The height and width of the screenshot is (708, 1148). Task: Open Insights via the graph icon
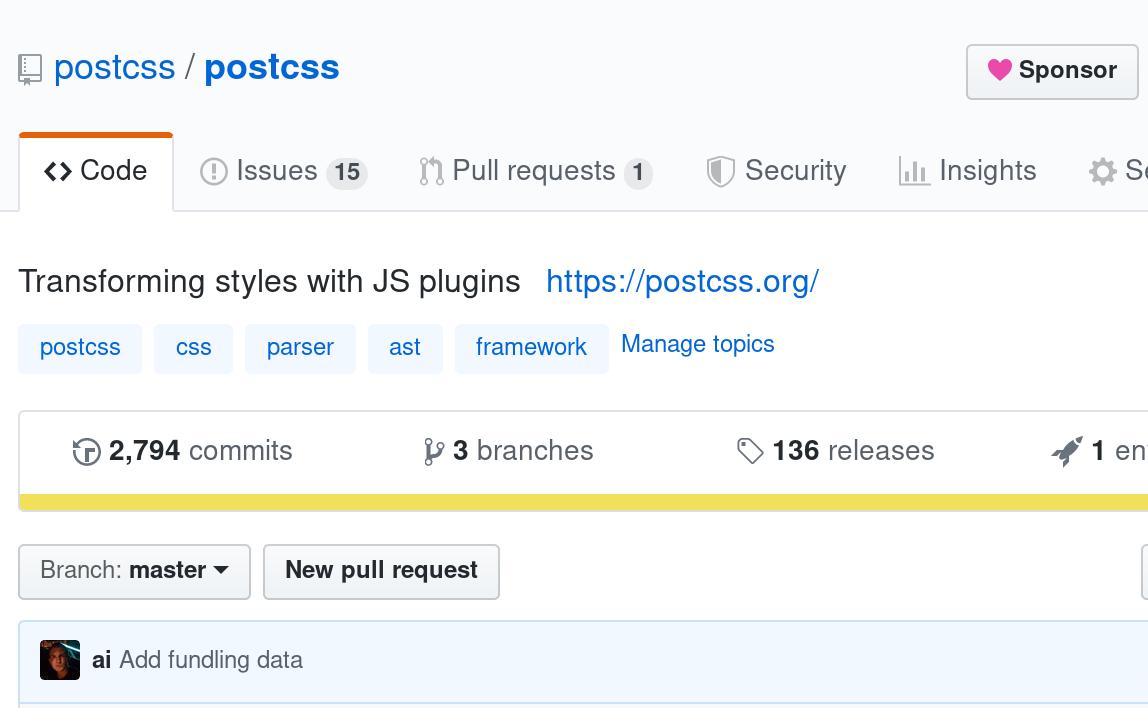(914, 170)
